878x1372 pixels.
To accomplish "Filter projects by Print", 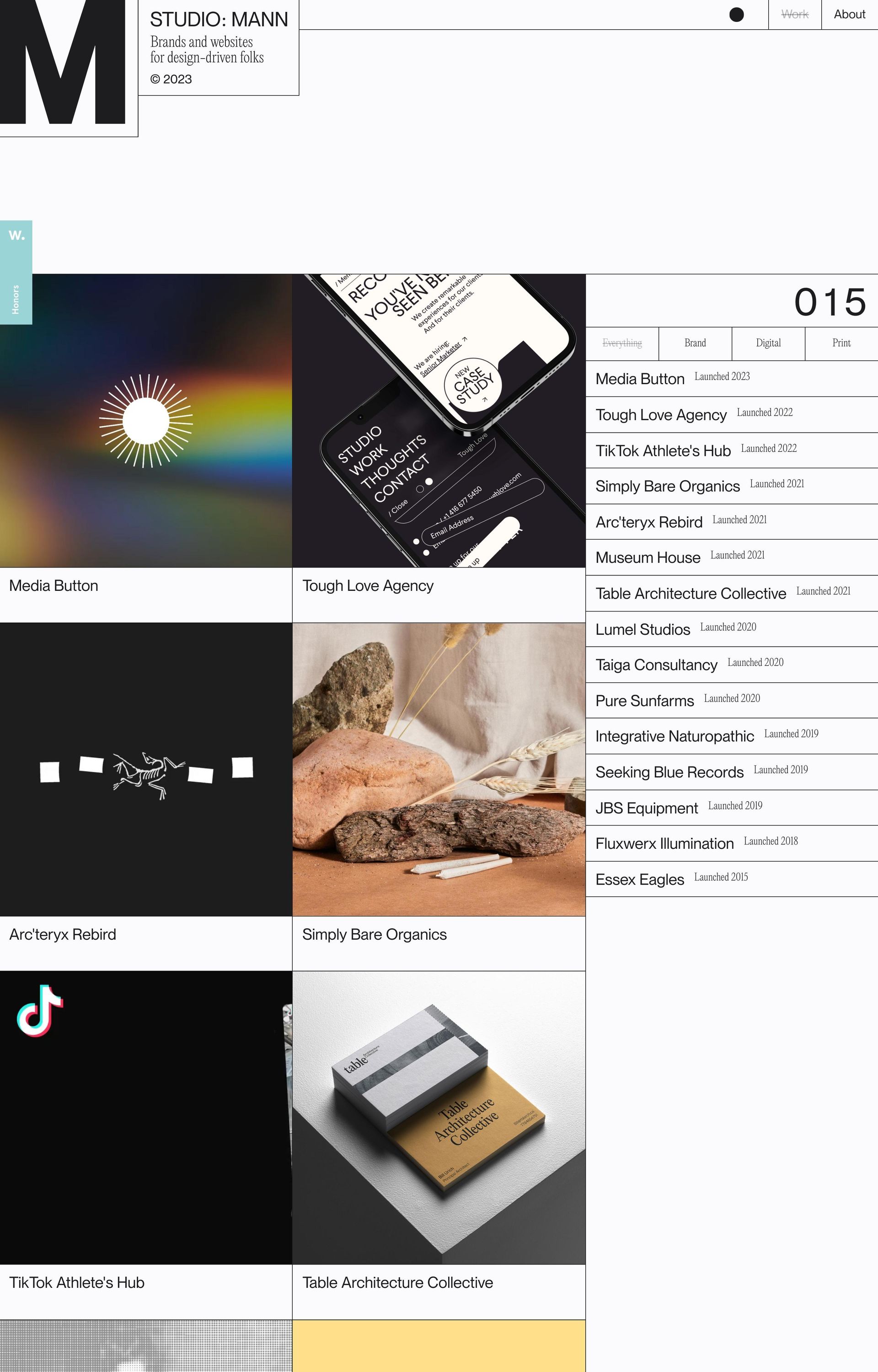I will [841, 343].
